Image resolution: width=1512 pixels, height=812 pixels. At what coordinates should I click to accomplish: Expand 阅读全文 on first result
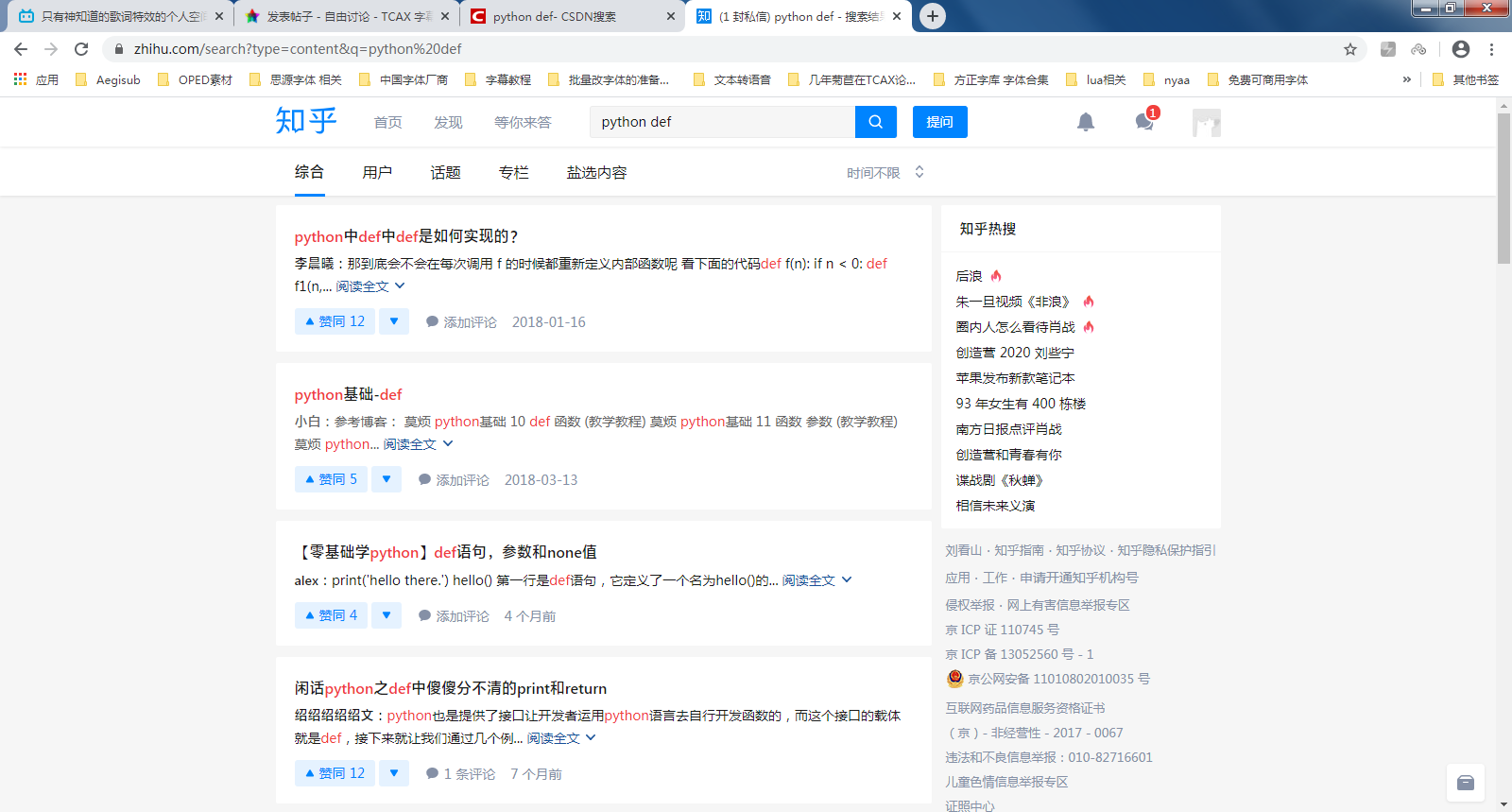[x=370, y=286]
